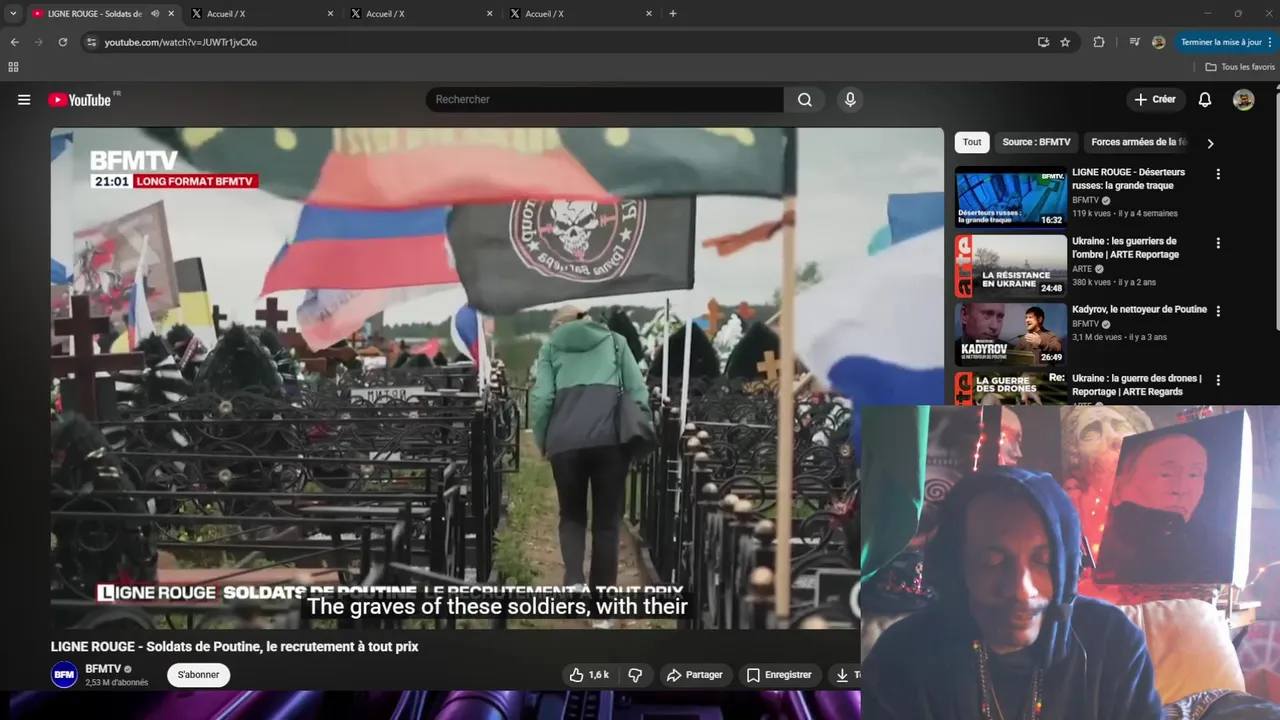
Task: Click the video player to pause
Action: (x=497, y=378)
